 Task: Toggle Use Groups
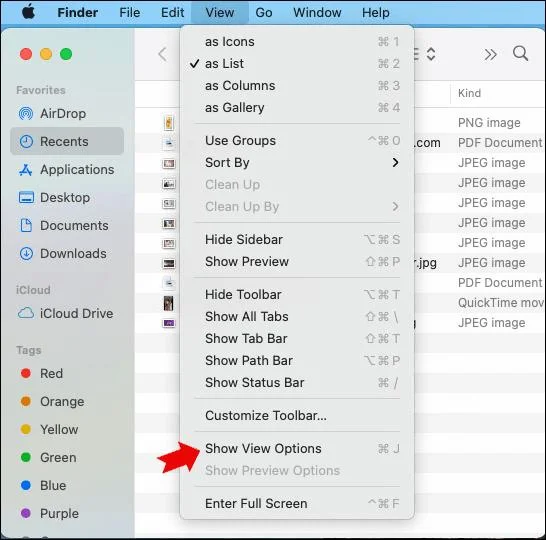pyautogui.click(x=297, y=141)
